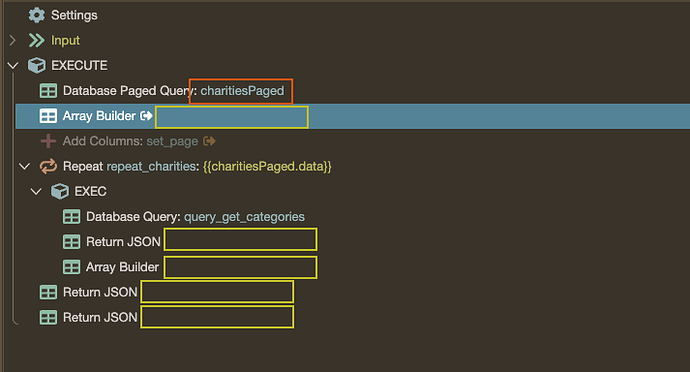Click the Input double-arrow icon
The image size is (690, 372).
37,41
